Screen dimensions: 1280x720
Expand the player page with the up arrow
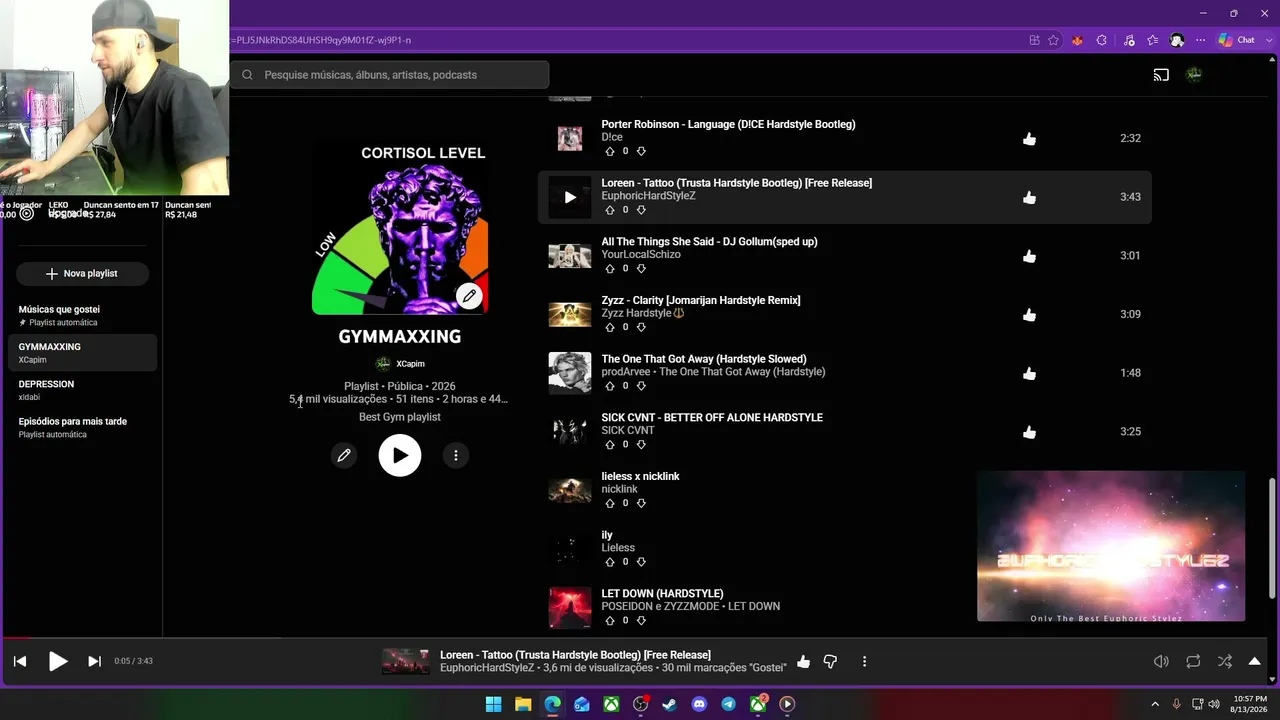coord(1255,661)
